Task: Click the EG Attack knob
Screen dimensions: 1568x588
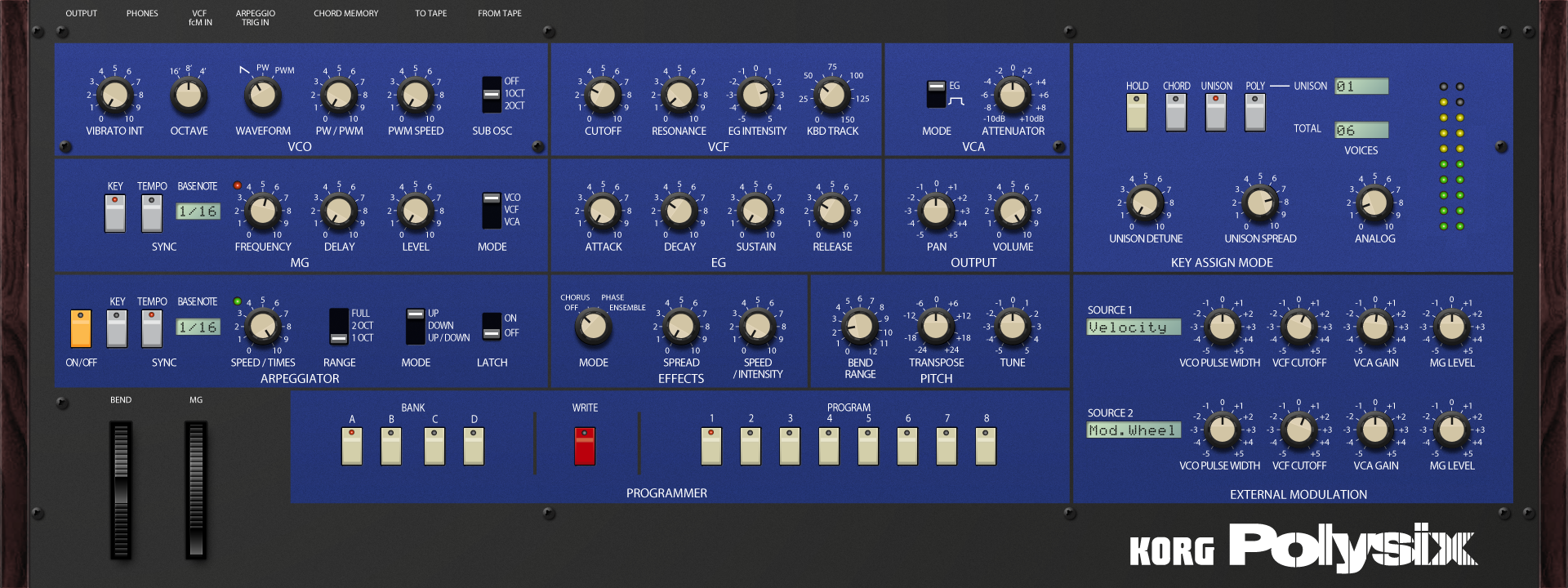Action: click(x=604, y=212)
